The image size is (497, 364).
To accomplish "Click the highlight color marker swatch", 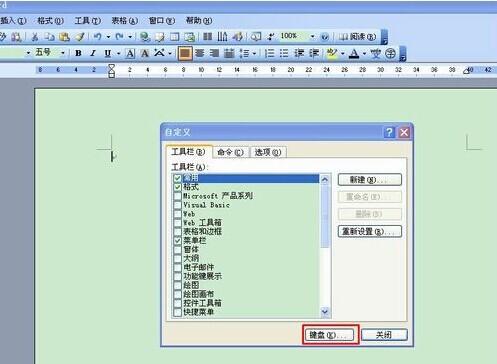I will [332, 53].
